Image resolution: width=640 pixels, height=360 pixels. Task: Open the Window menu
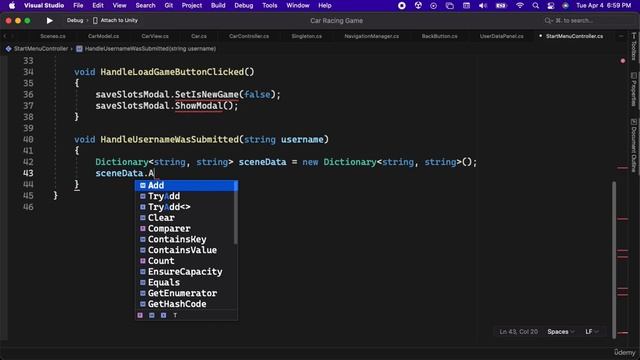tap(298, 6)
